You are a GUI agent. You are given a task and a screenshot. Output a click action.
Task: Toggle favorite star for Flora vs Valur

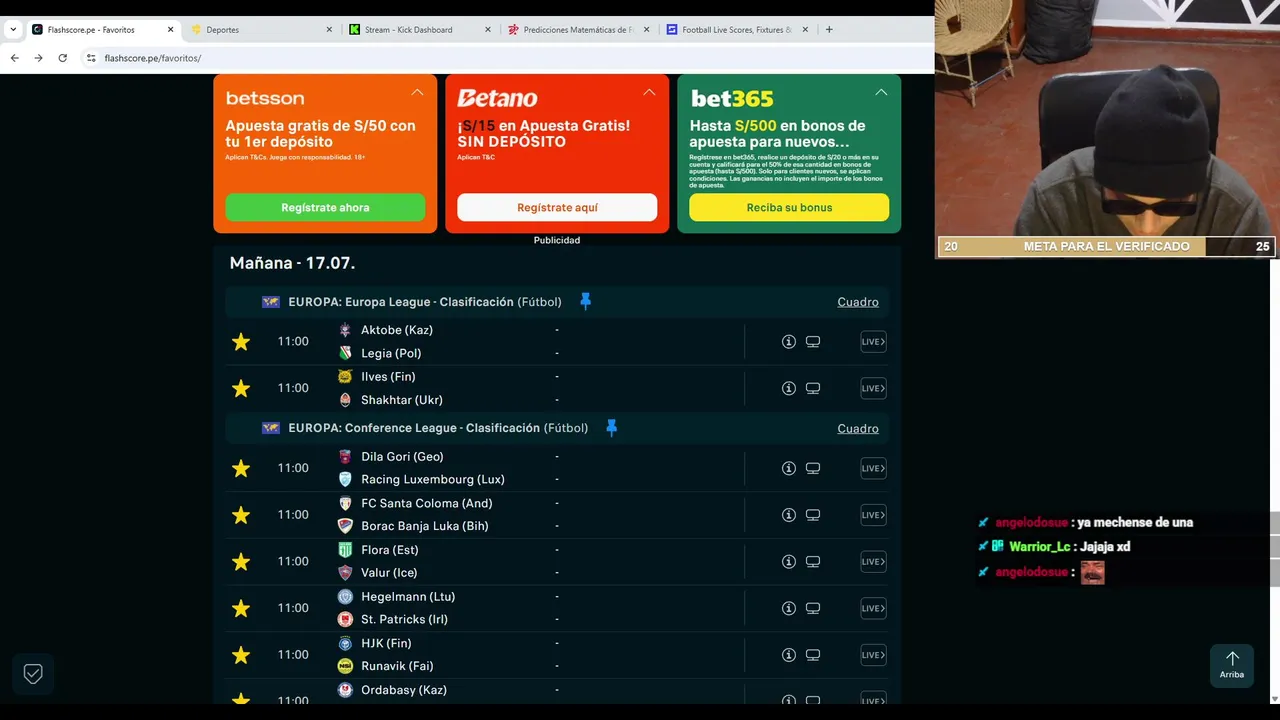coord(241,562)
